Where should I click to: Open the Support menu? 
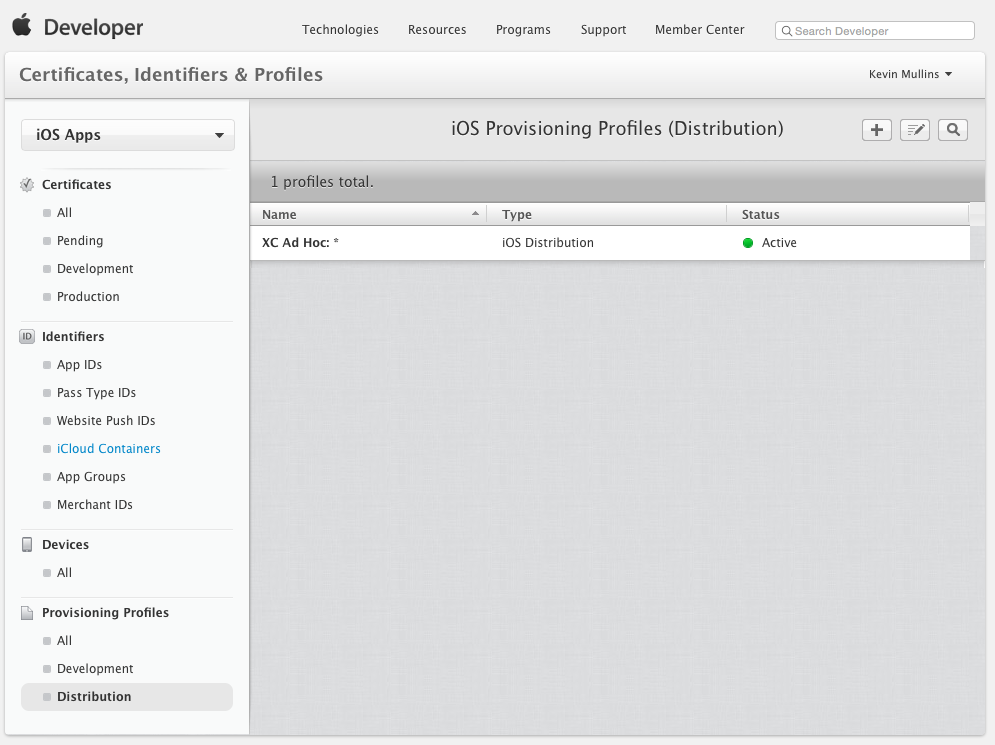click(x=603, y=30)
